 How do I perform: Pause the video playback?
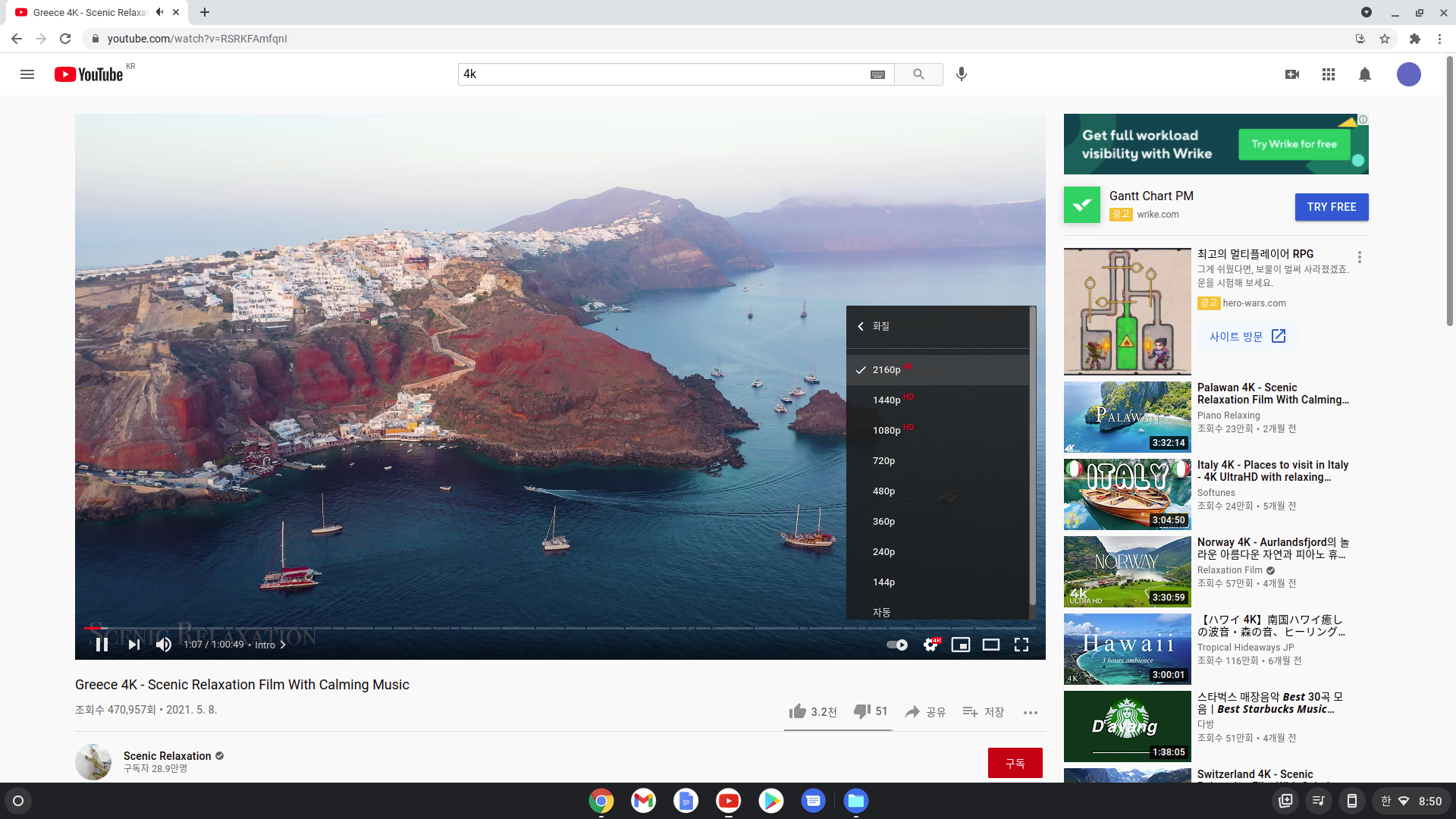(102, 645)
